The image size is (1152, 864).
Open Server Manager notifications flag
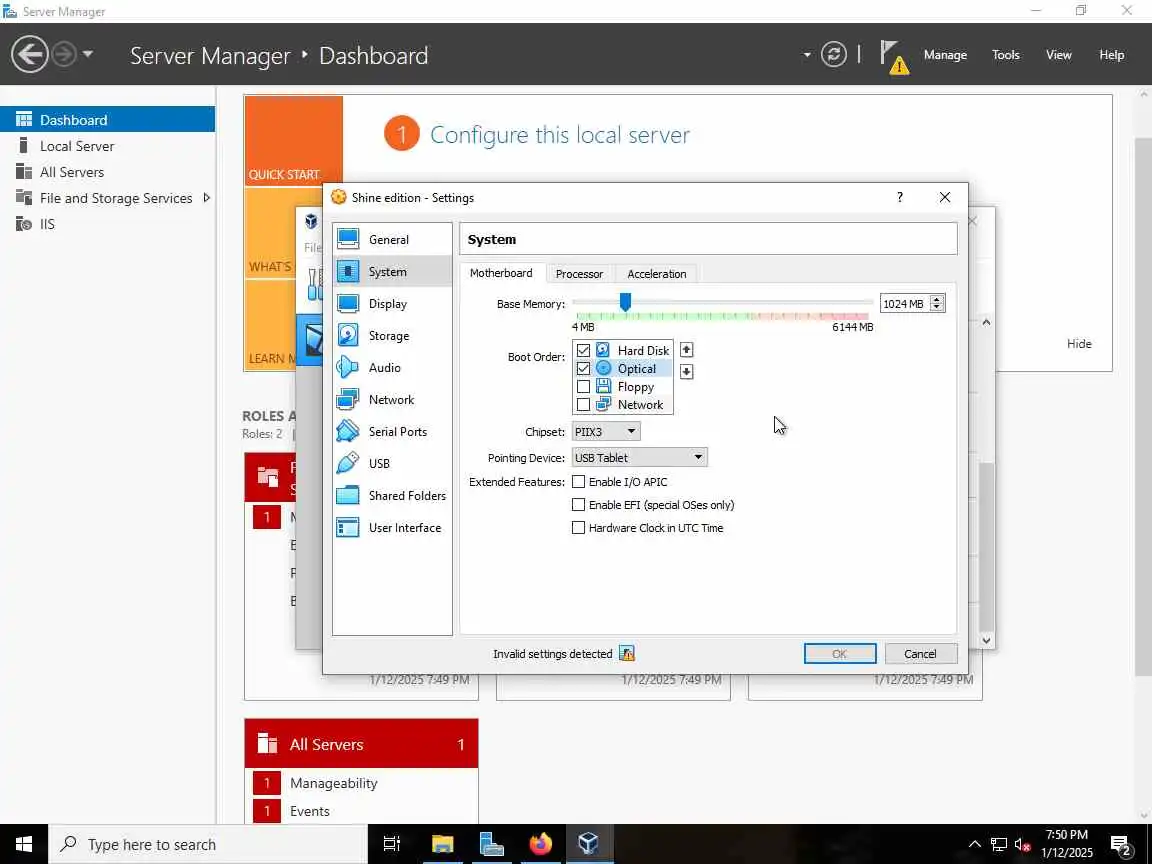pos(893,57)
